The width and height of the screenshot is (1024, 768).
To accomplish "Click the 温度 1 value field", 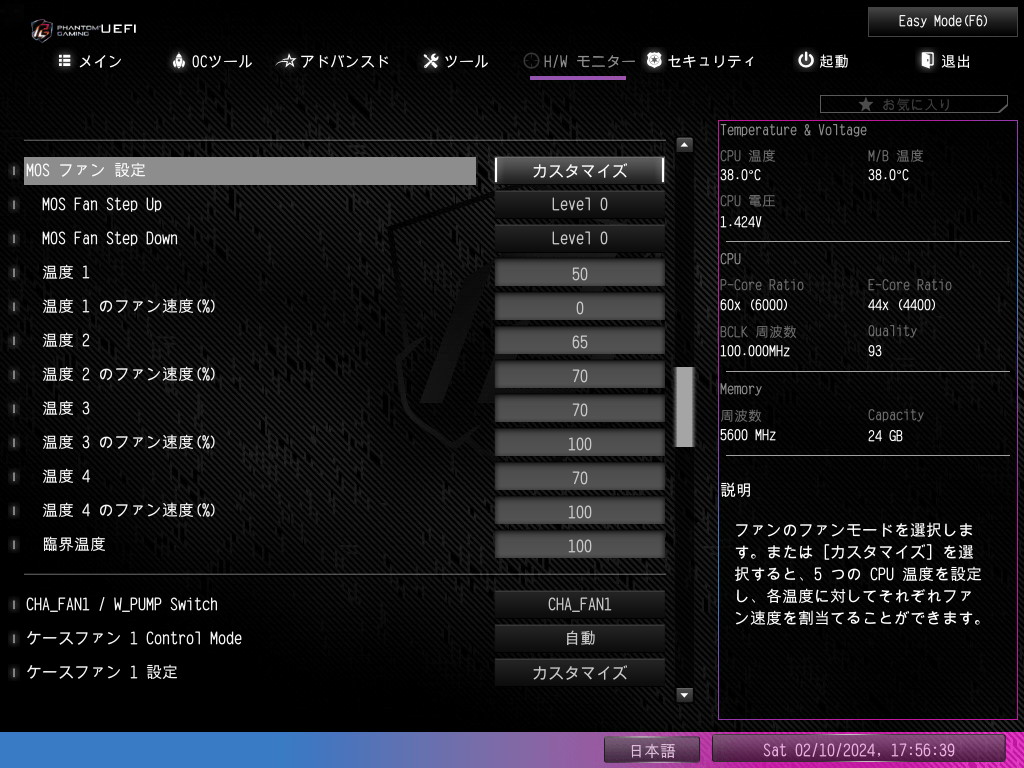I will [579, 273].
